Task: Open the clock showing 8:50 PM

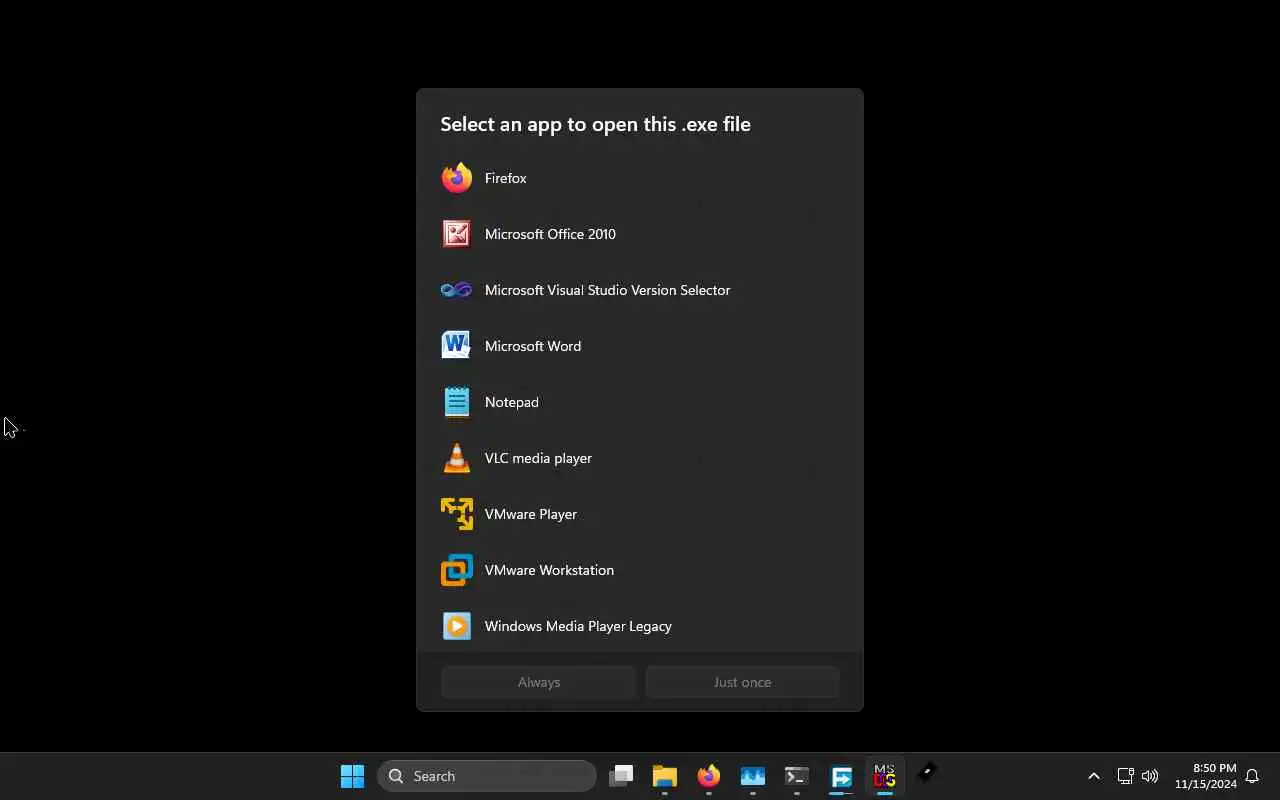Action: tap(1206, 776)
